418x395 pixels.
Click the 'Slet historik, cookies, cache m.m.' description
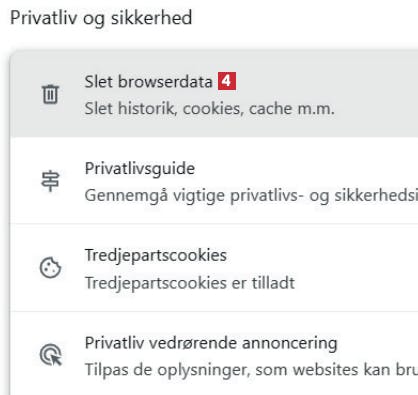pyautogui.click(x=209, y=109)
